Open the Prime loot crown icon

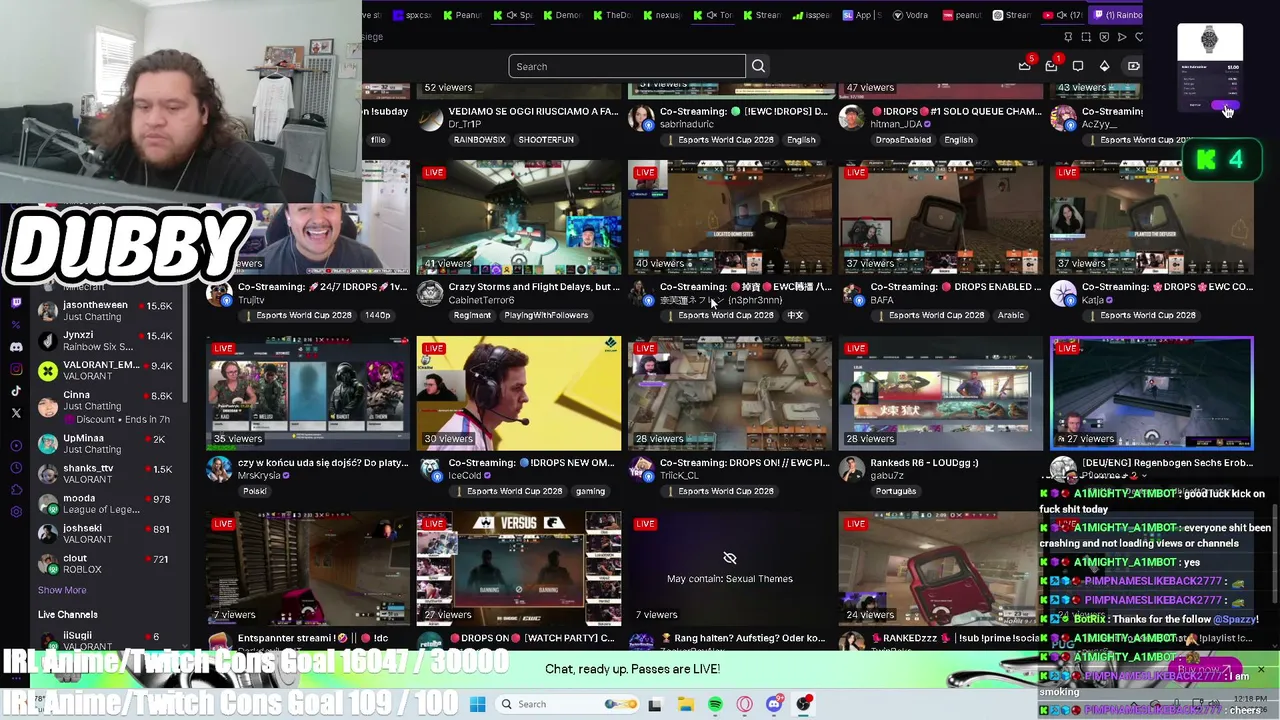coord(1024,66)
